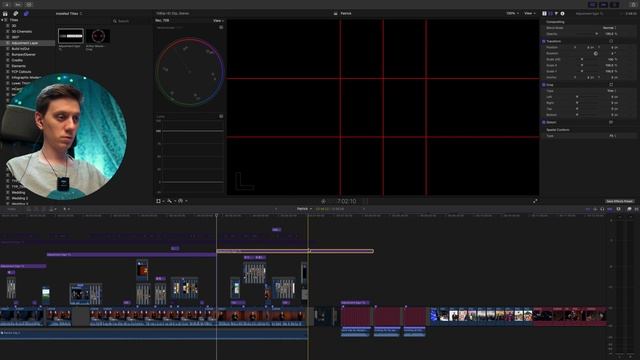Open the Effects browser icon

[x=629, y=209]
